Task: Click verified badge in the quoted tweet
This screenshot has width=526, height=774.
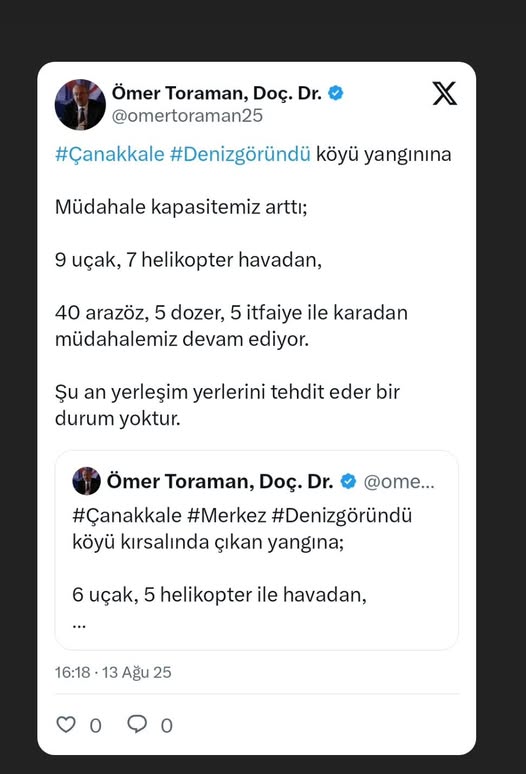Action: tap(348, 481)
